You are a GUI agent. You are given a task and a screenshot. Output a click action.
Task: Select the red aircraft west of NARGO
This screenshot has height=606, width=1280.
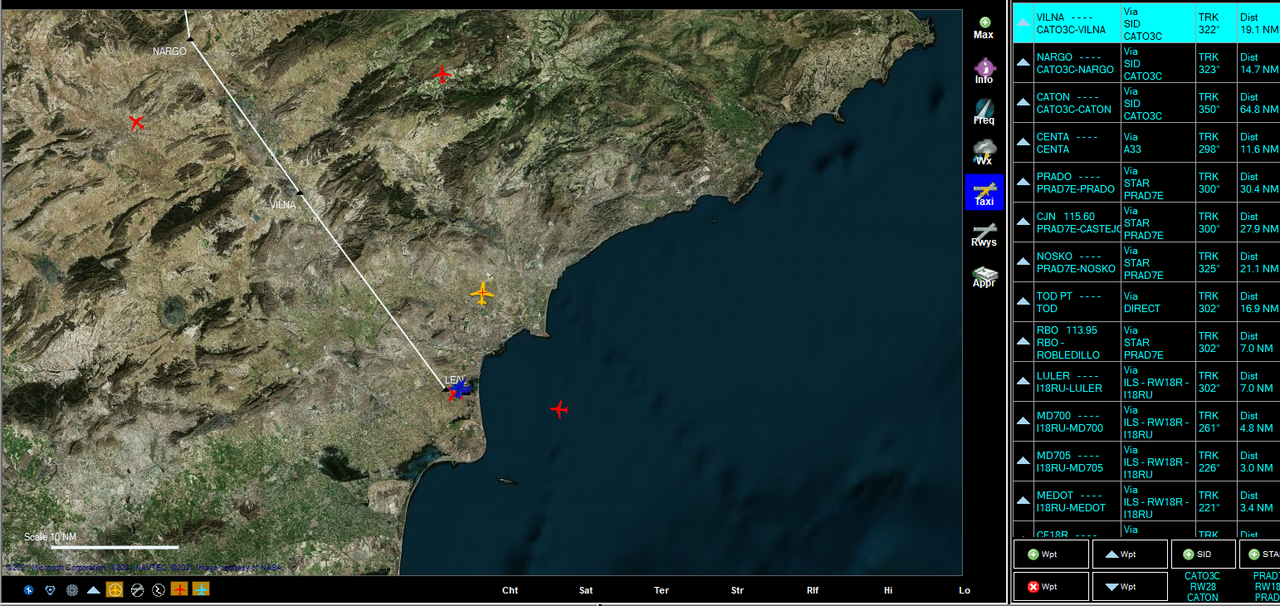click(x=137, y=123)
